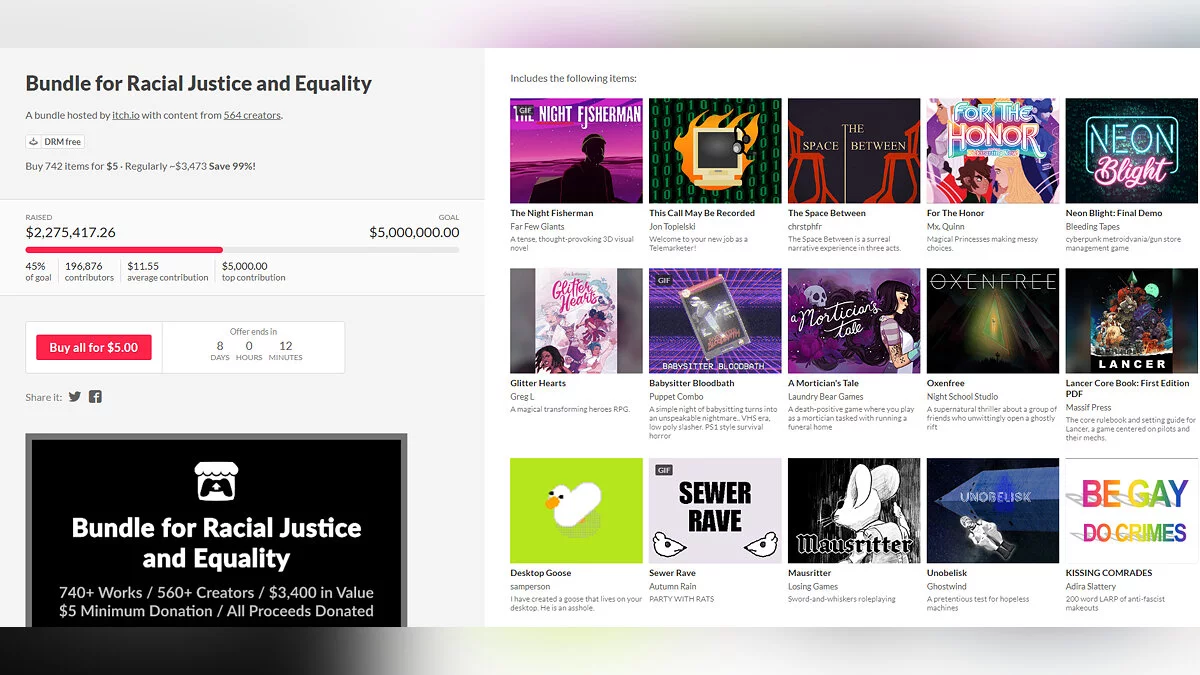Click This Call May Be Recorded cover

pyautogui.click(x=715, y=151)
